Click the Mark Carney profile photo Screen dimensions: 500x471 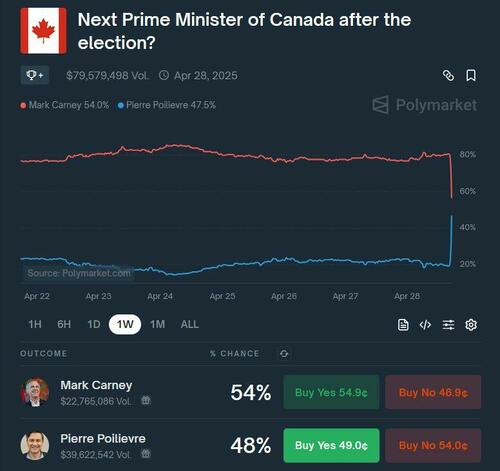[x=35, y=392]
